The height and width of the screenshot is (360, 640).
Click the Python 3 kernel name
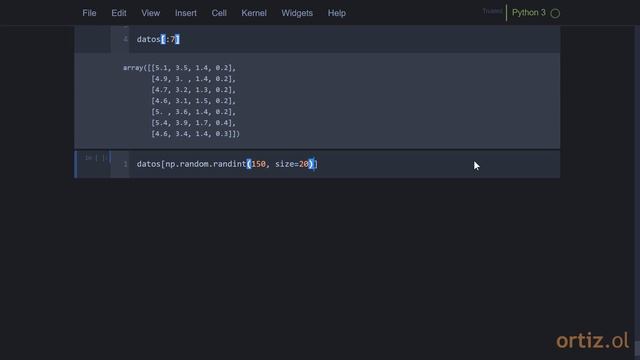pyautogui.click(x=529, y=13)
